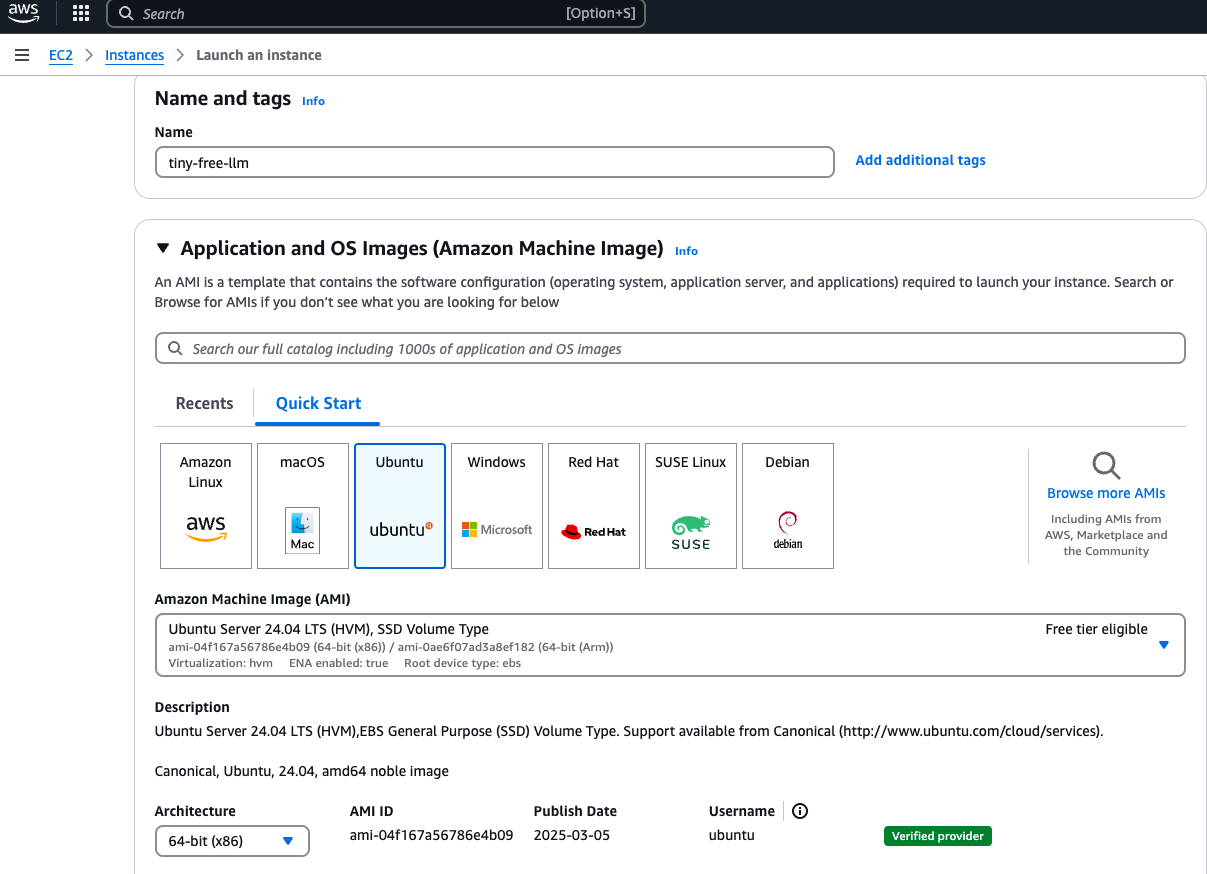Open the AWS console home logo
This screenshot has height=874, width=1207.
tap(24, 13)
